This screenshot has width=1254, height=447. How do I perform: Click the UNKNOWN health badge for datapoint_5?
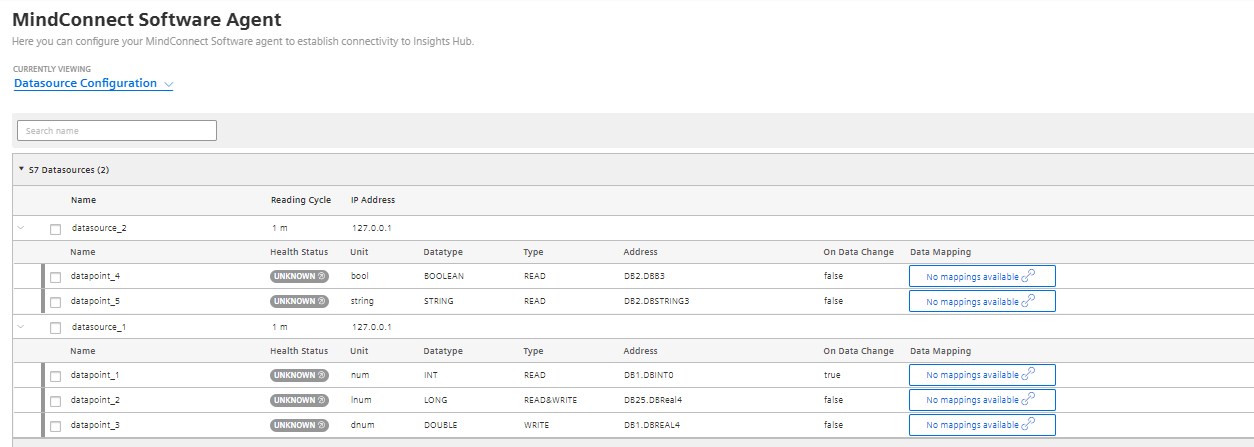point(299,301)
